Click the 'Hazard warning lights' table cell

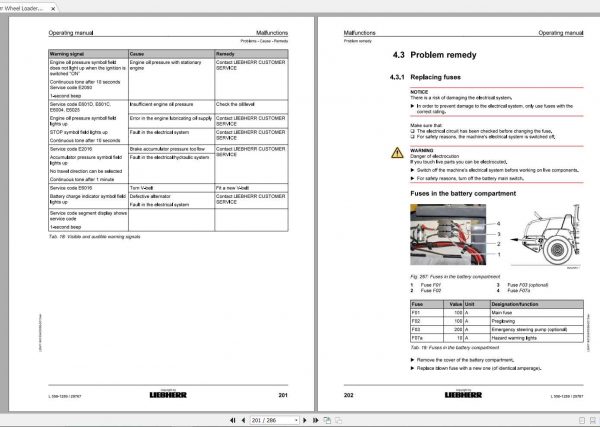[x=537, y=338]
